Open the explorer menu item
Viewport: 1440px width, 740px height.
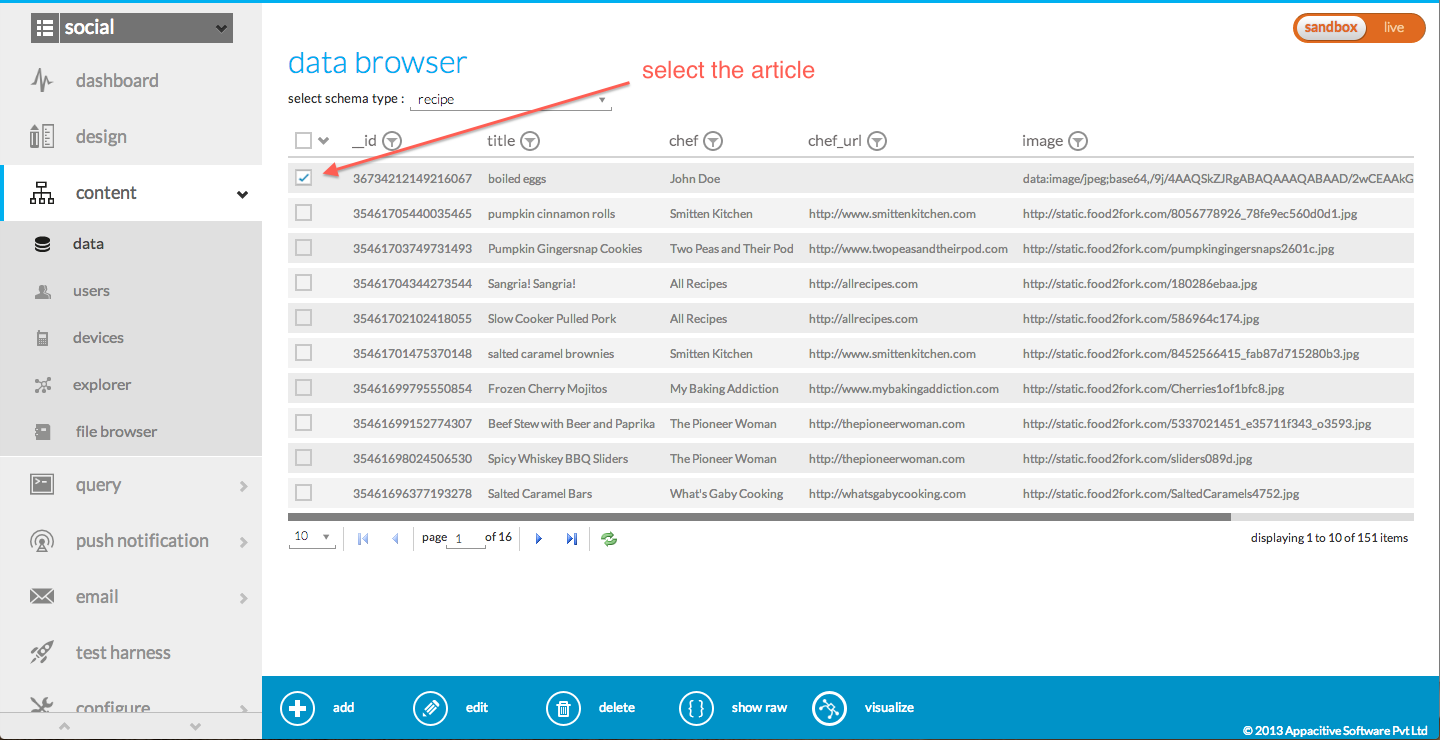pyautogui.click(x=102, y=385)
